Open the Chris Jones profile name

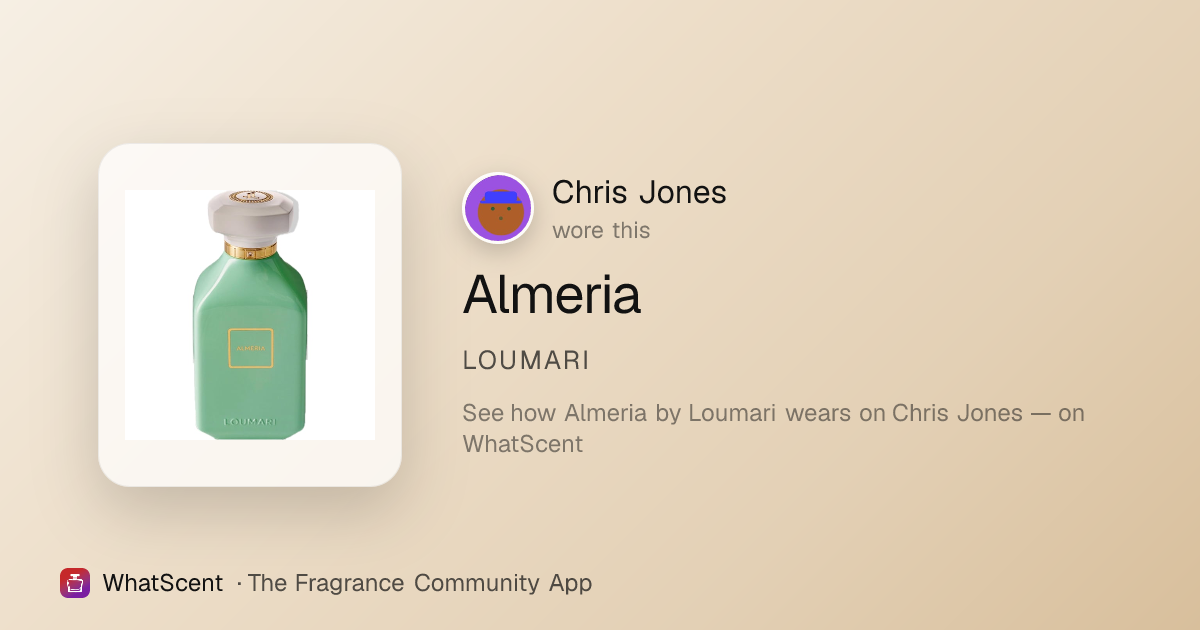click(x=639, y=192)
